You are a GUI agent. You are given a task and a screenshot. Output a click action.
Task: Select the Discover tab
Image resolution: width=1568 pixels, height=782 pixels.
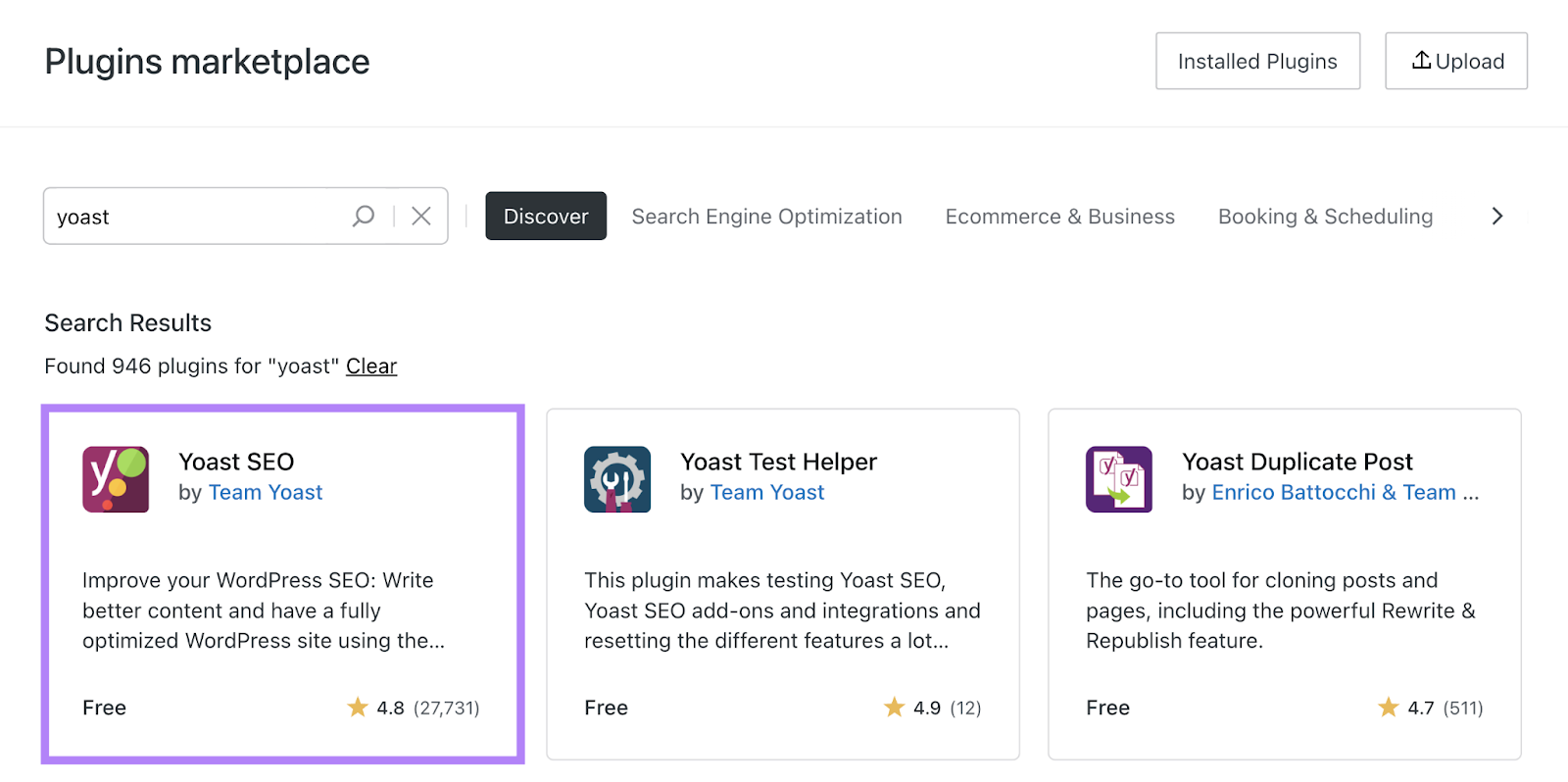(546, 216)
